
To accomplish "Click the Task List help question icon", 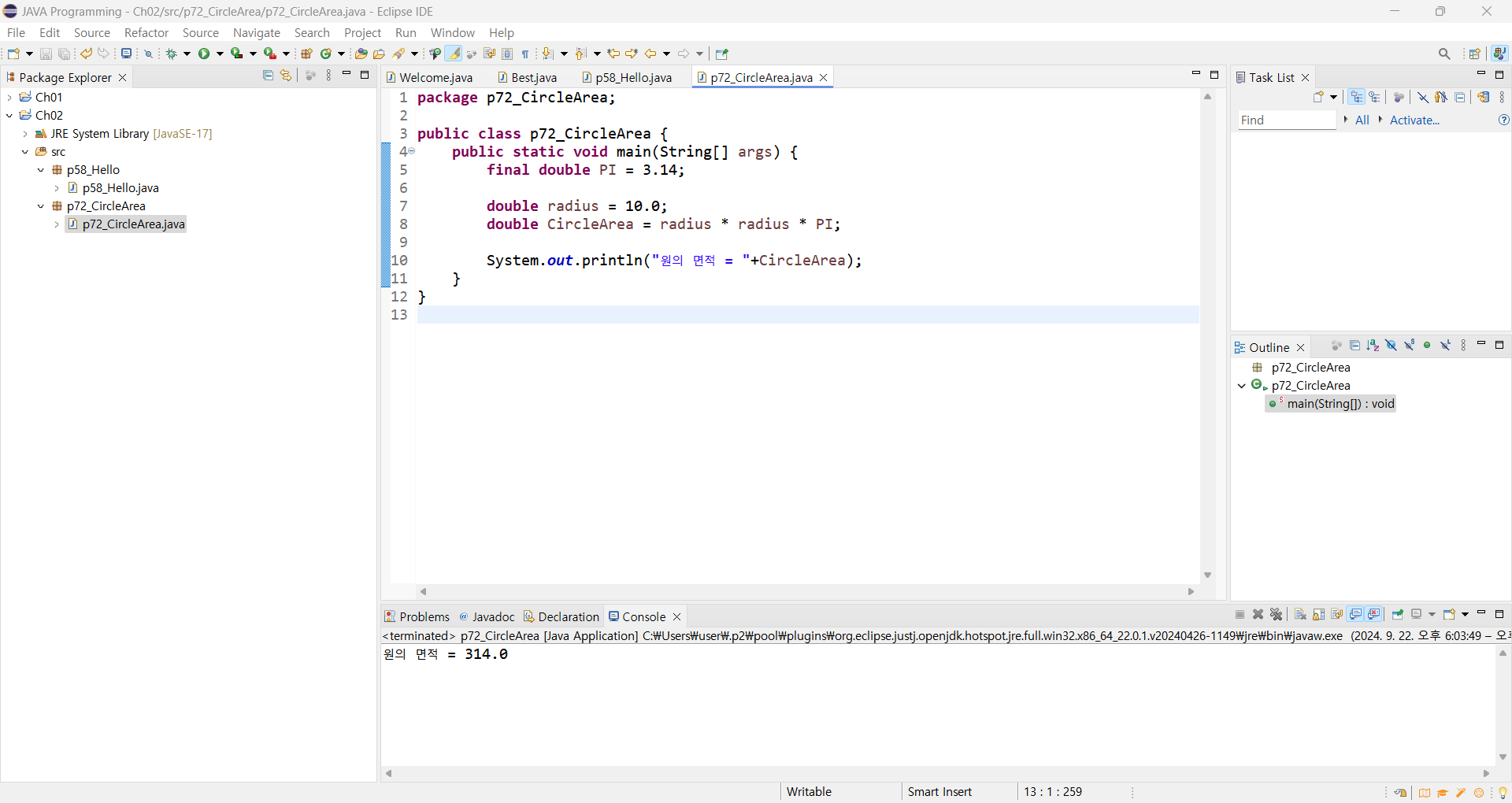I will (x=1503, y=120).
